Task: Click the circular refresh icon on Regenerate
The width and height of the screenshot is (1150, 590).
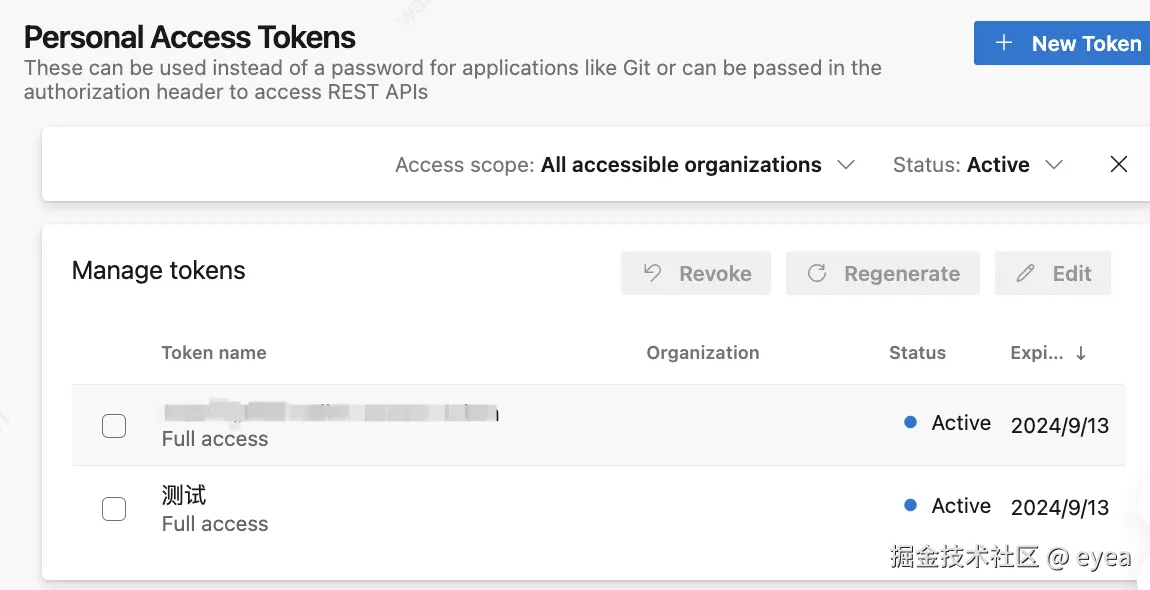Action: (x=816, y=272)
